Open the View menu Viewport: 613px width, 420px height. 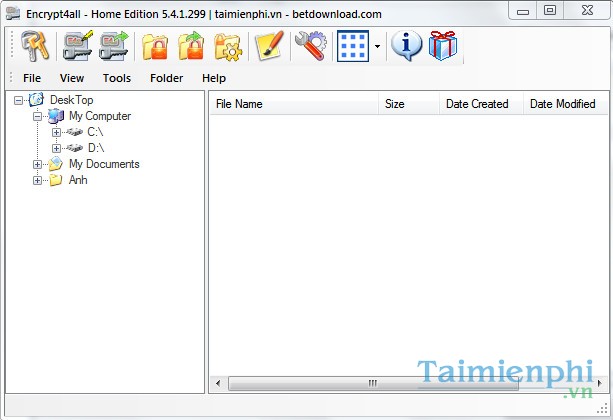click(x=72, y=78)
